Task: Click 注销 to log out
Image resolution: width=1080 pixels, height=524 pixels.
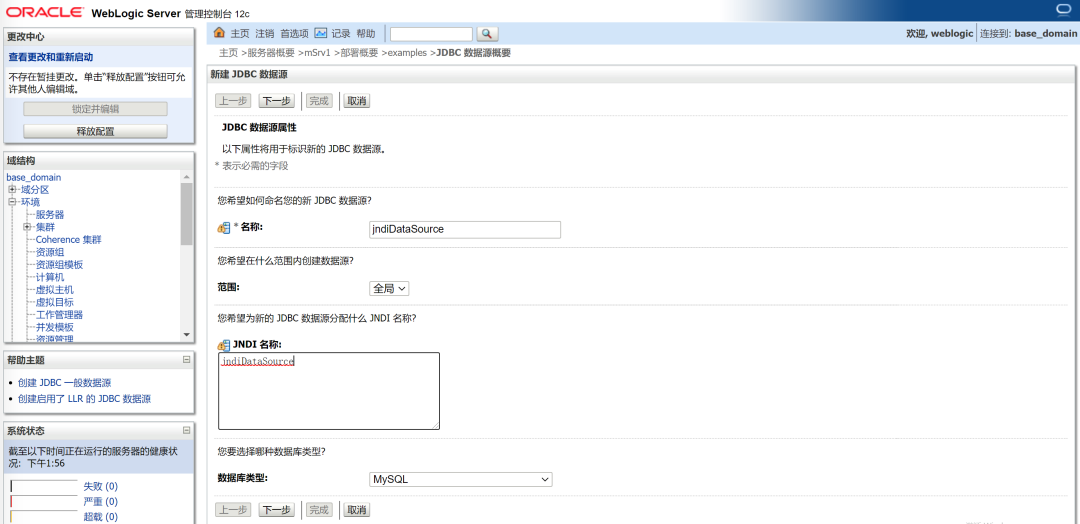Action: 264,33
